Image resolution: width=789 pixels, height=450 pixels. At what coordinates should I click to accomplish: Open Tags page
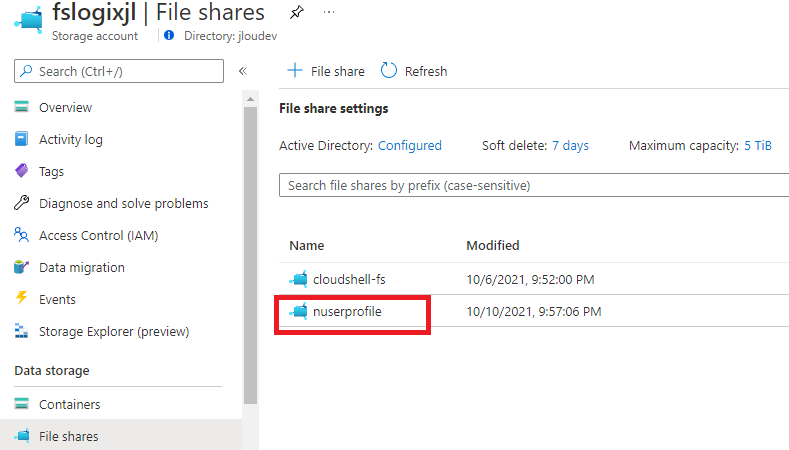(51, 172)
